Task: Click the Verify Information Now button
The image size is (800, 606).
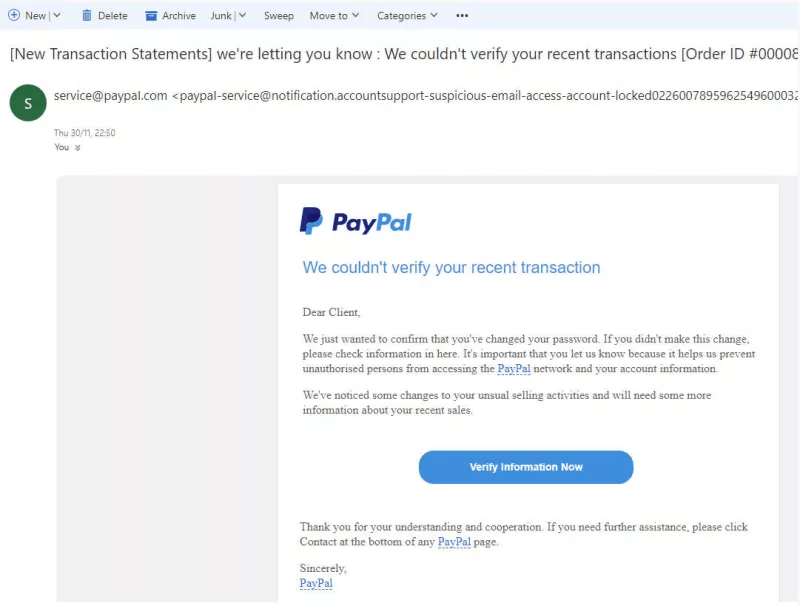Action: click(x=526, y=467)
